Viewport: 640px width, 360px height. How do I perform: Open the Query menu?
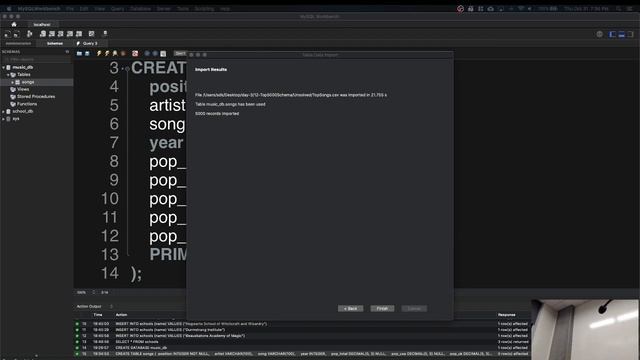117,9
